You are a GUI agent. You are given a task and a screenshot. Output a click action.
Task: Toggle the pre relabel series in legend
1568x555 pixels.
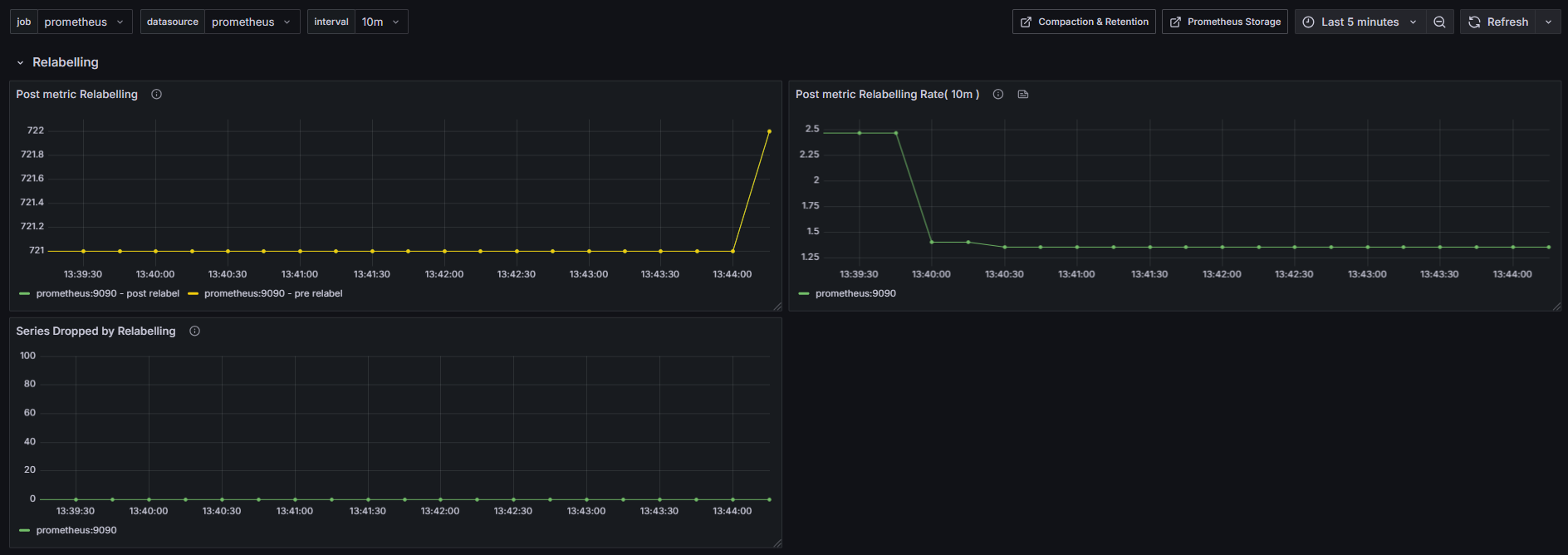pyautogui.click(x=272, y=294)
